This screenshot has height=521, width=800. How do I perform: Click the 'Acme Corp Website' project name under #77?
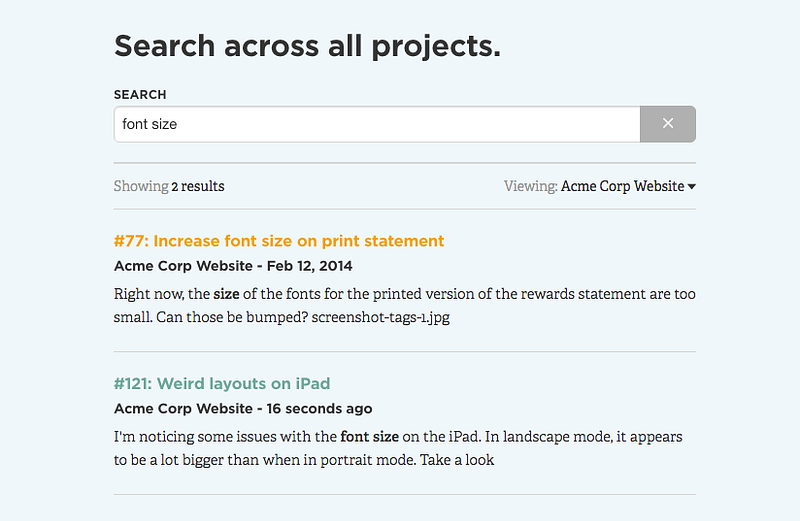coord(183,266)
